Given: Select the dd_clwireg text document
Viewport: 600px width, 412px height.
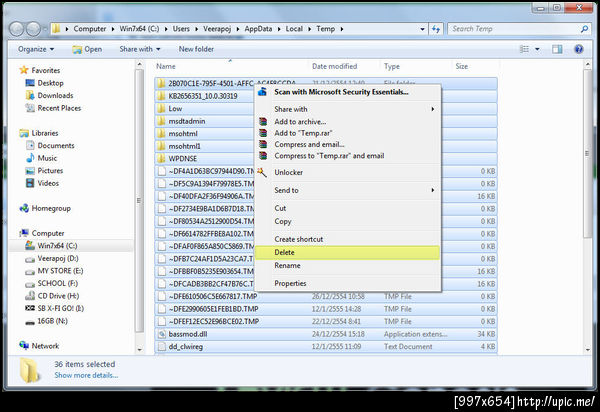Looking at the screenshot, I should point(326,347).
